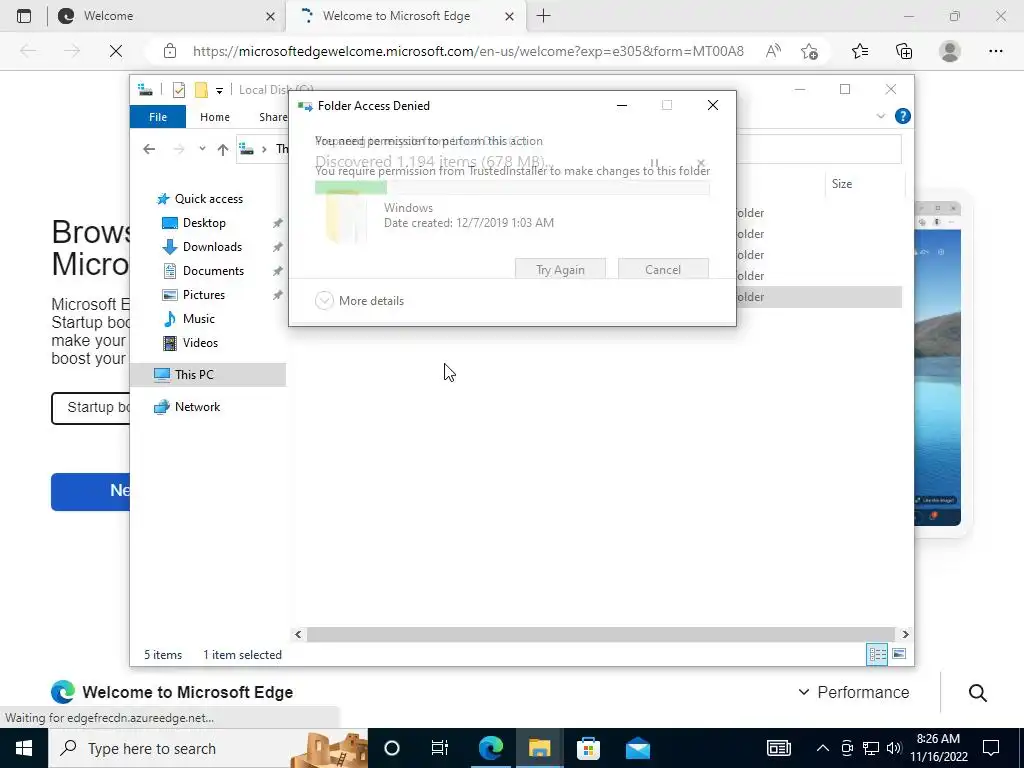Expand the Explorer ribbon chevron
This screenshot has height=768, width=1024.
880,116
